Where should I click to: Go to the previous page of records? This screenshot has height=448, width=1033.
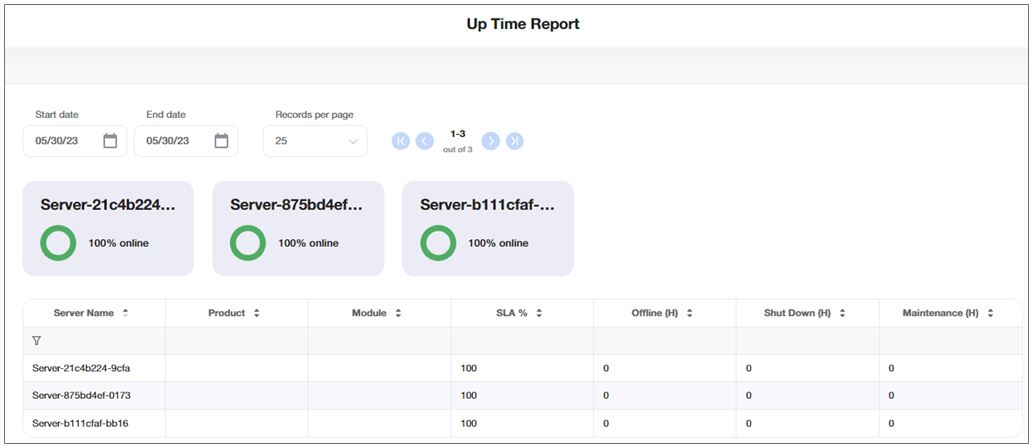[x=424, y=141]
